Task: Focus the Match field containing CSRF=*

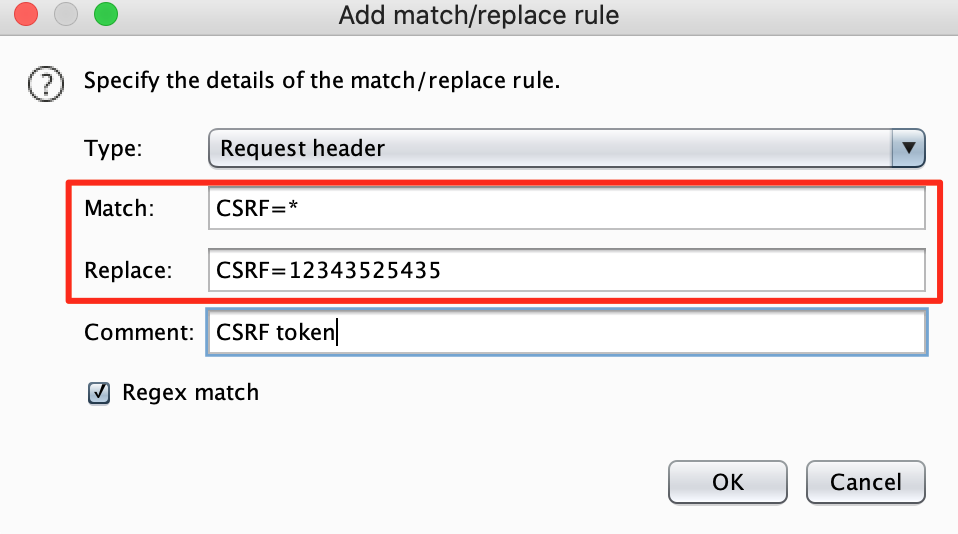Action: click(x=566, y=209)
